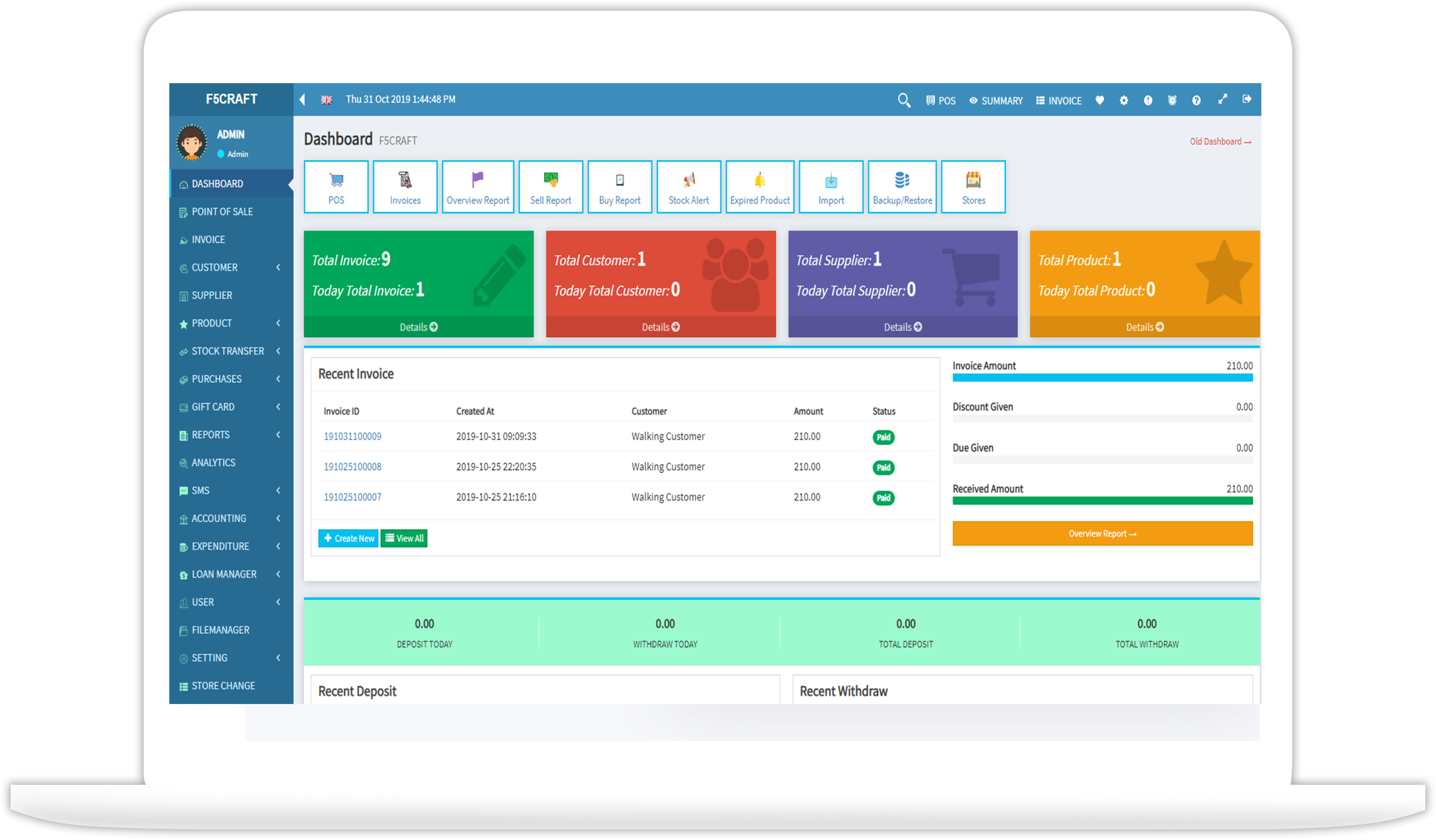Open the Sell Report quick tile

point(551,186)
